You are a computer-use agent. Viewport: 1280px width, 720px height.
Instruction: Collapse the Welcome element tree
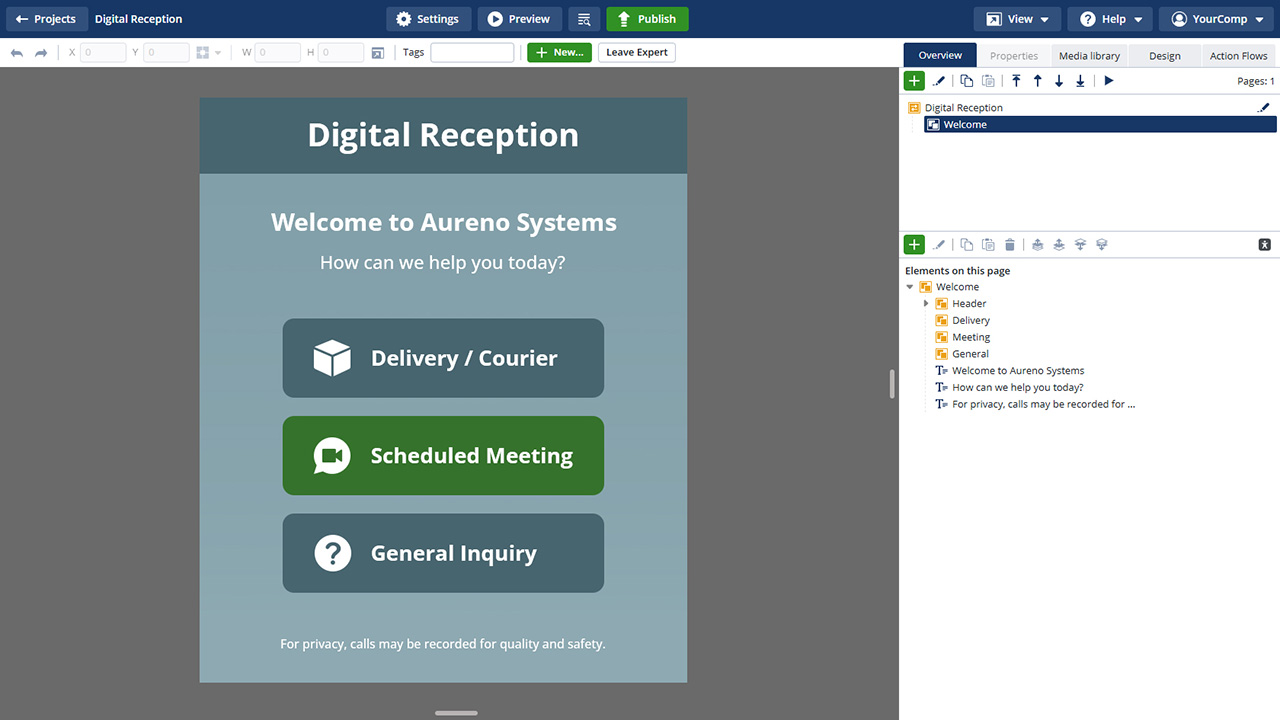(910, 286)
